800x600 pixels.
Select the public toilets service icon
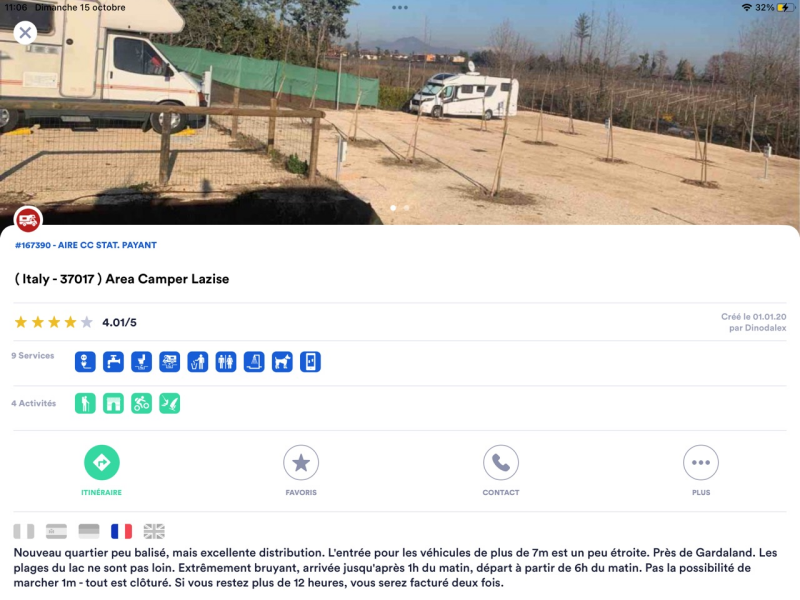[226, 362]
